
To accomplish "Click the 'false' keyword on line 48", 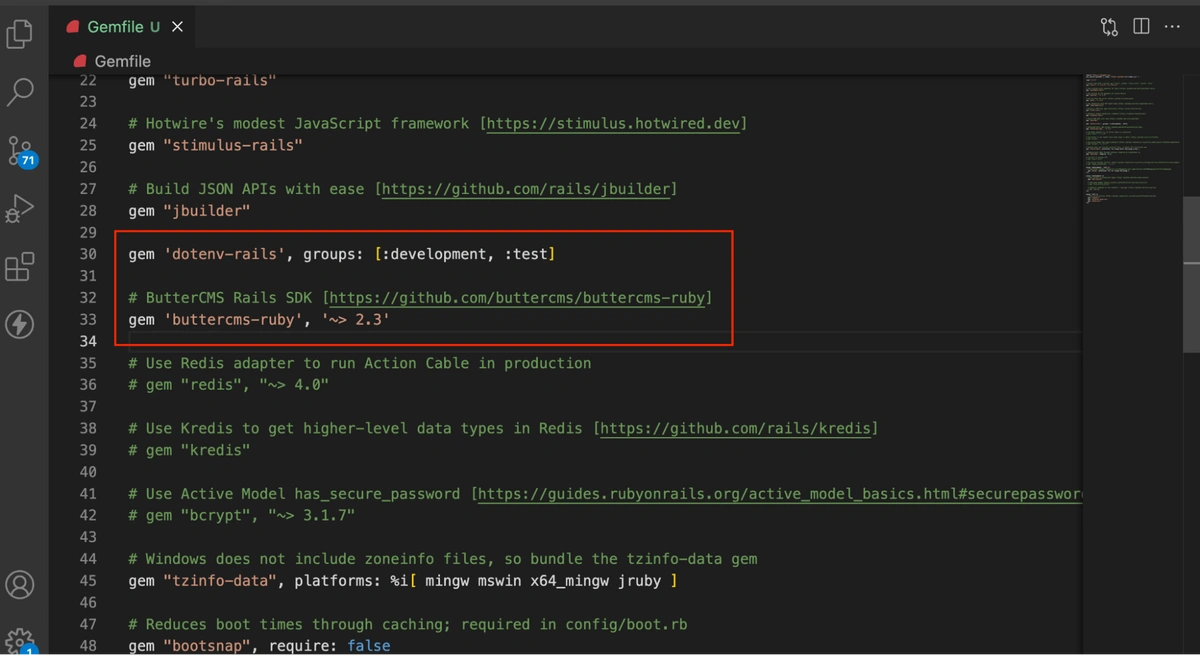I will click(x=369, y=646).
